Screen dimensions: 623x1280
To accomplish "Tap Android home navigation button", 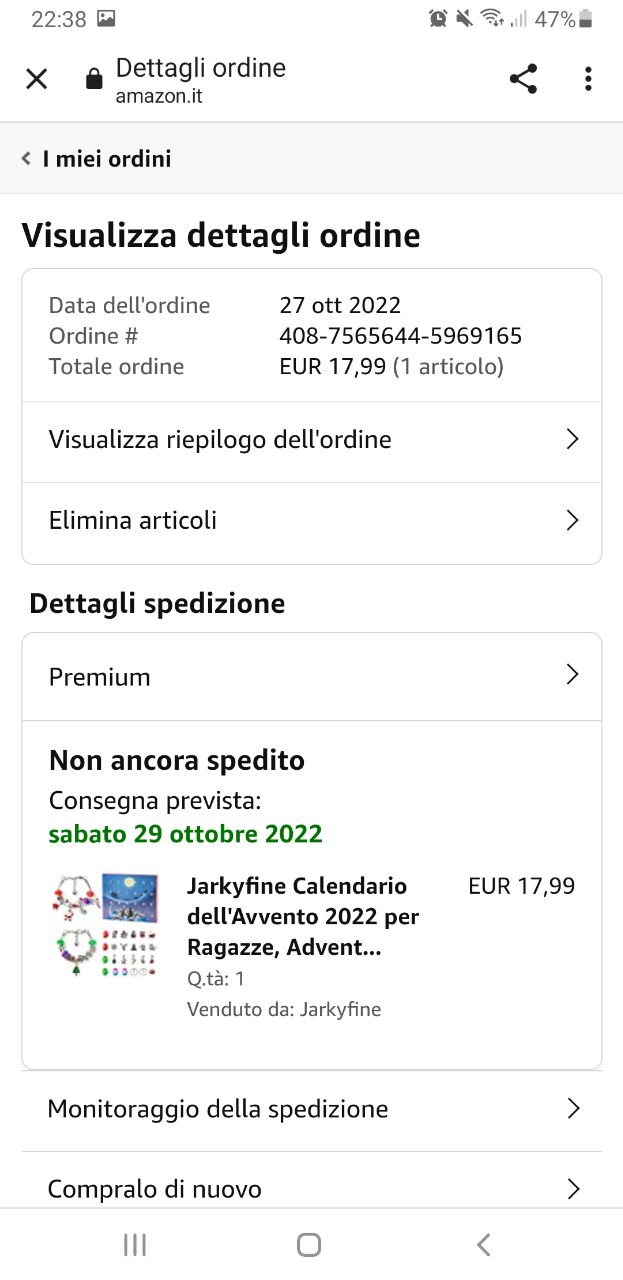I will [x=309, y=1244].
